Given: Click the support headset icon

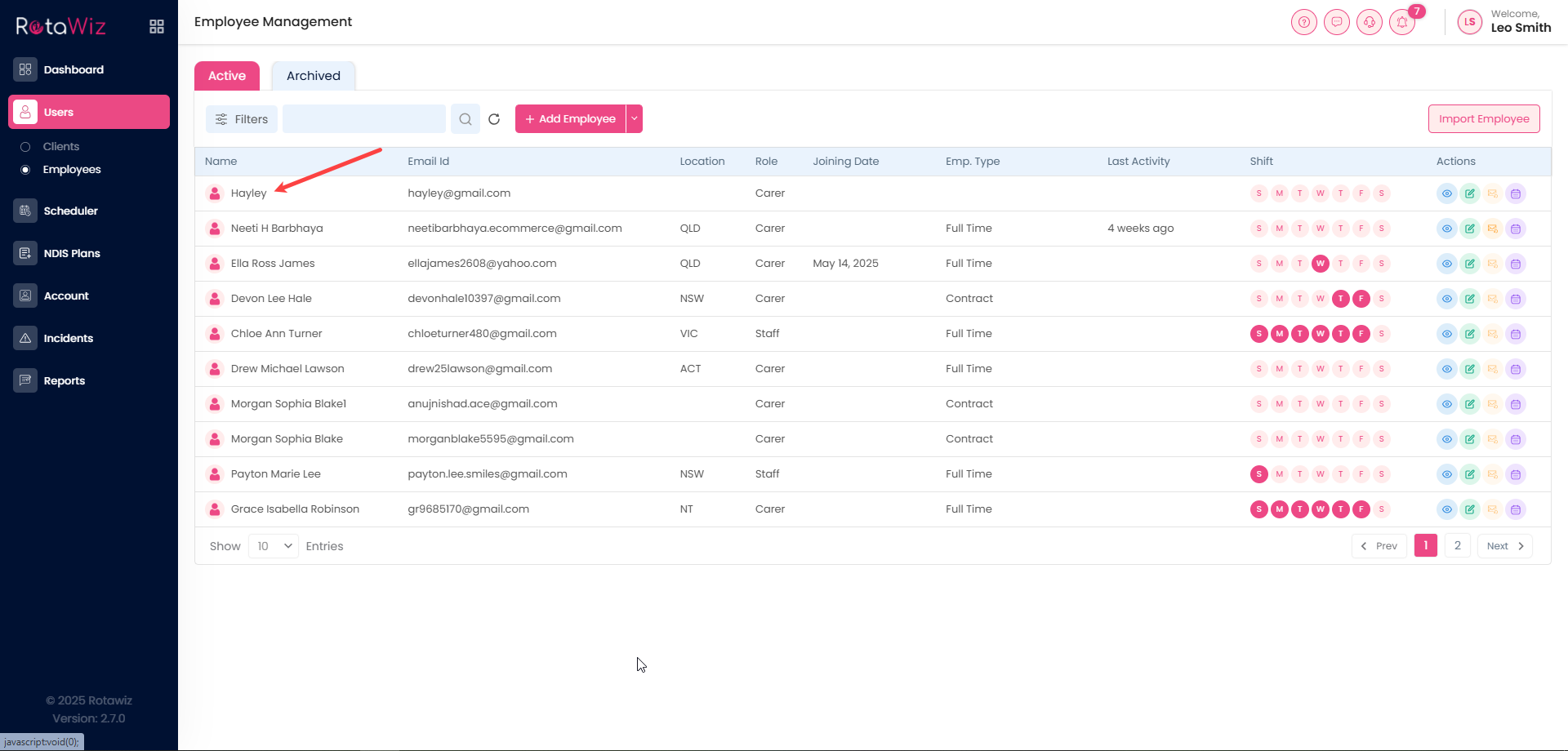Looking at the screenshot, I should click(x=1370, y=23).
